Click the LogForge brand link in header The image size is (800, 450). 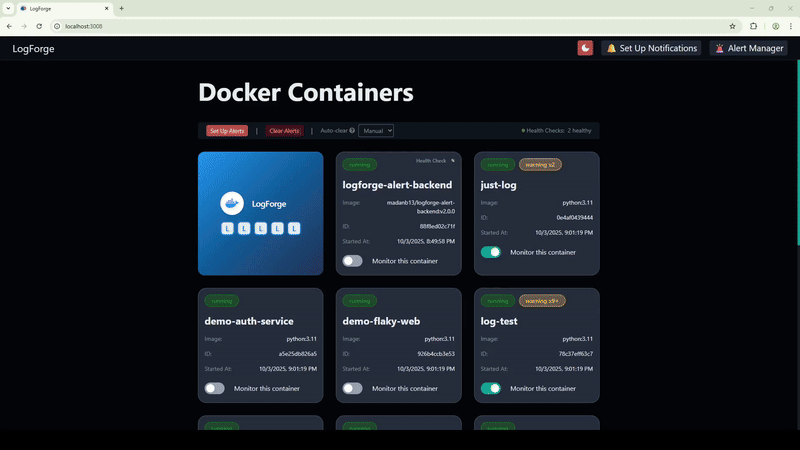(33, 49)
